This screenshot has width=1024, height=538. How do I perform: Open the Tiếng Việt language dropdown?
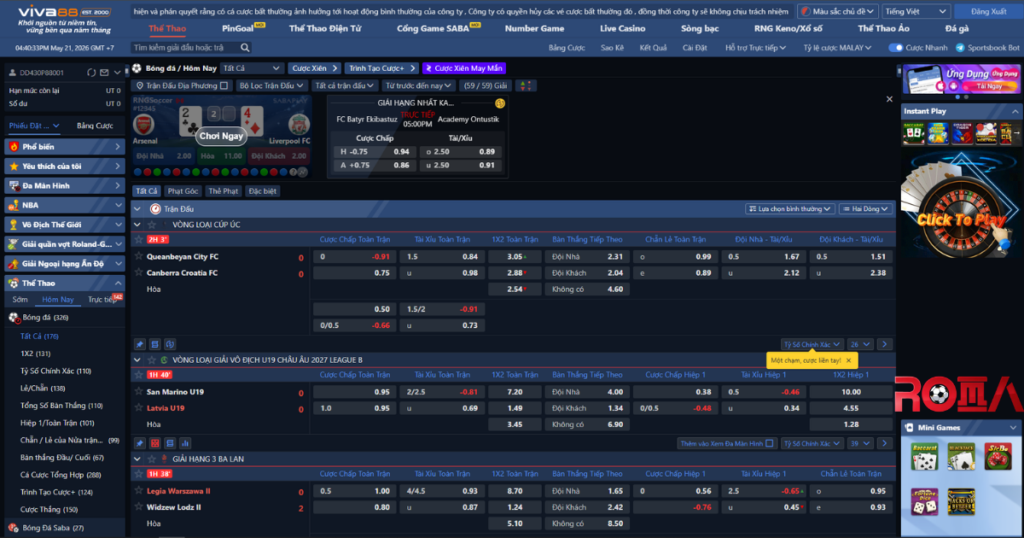coord(916,11)
